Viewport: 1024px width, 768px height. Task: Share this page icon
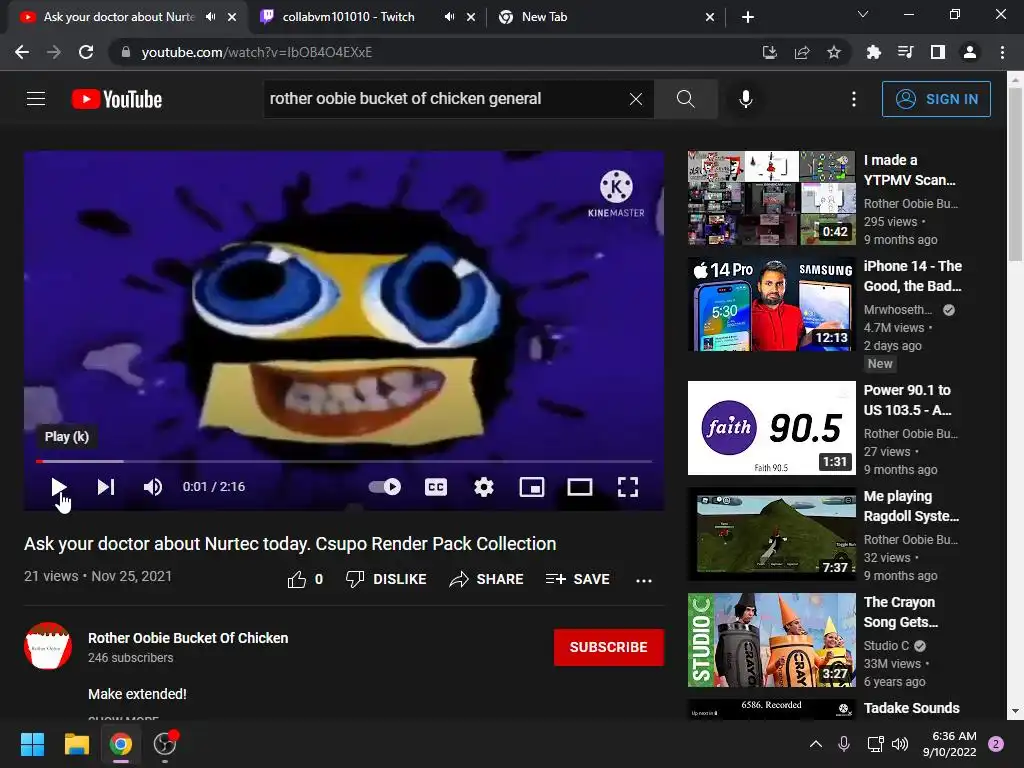(802, 52)
